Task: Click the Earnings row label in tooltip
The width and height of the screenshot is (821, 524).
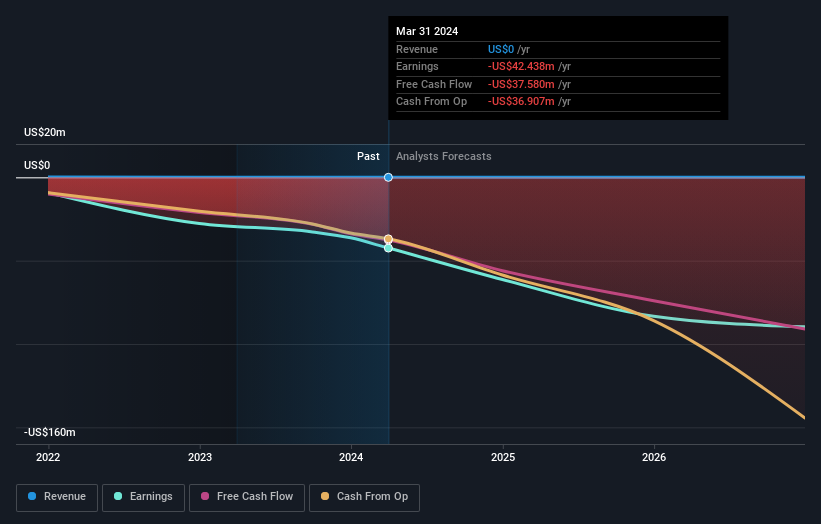Action: click(417, 66)
